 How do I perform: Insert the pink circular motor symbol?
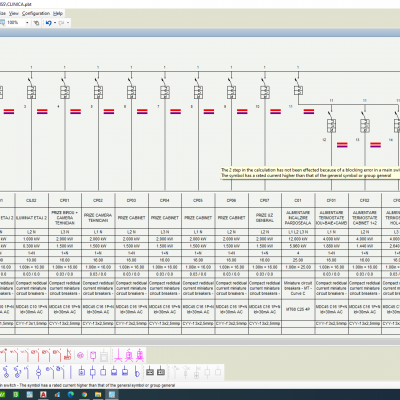[80, 356]
